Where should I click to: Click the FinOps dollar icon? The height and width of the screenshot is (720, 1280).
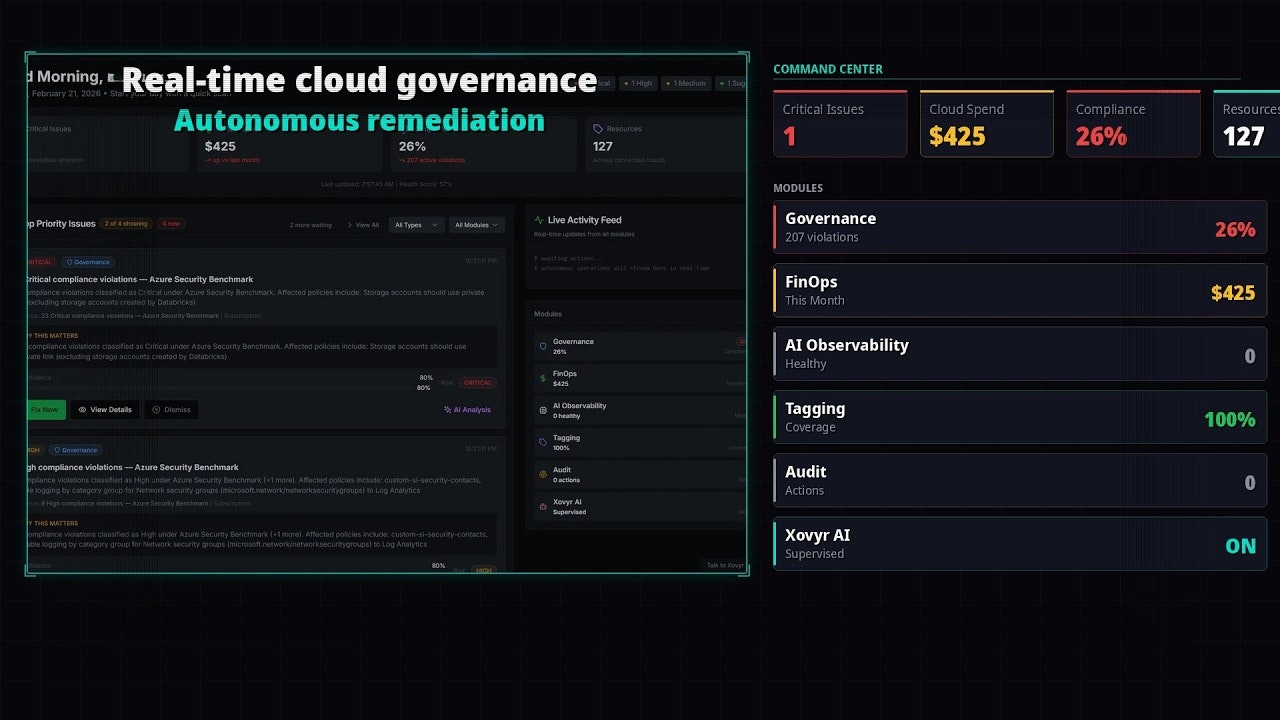point(542,376)
